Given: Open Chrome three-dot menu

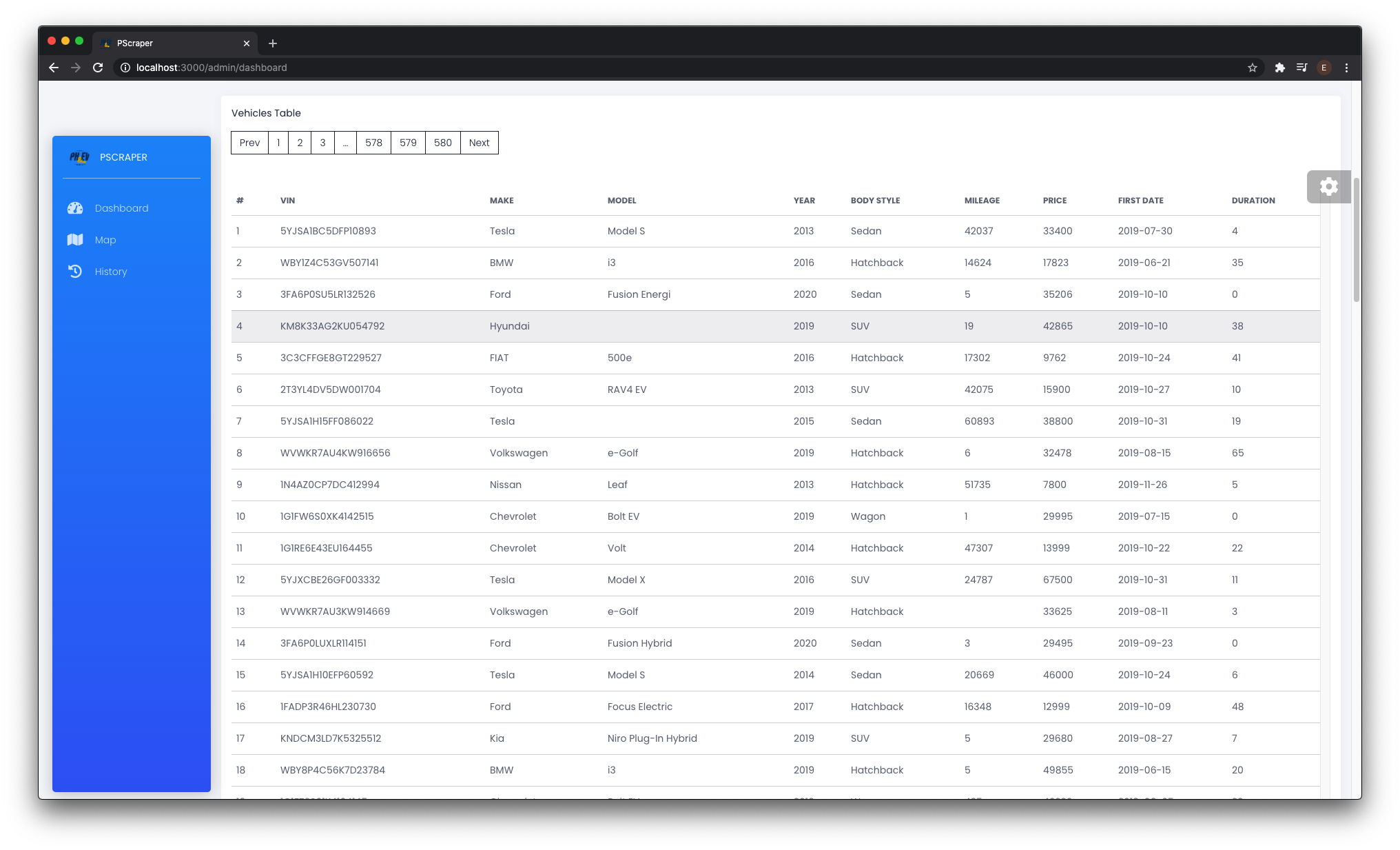Looking at the screenshot, I should (1346, 68).
